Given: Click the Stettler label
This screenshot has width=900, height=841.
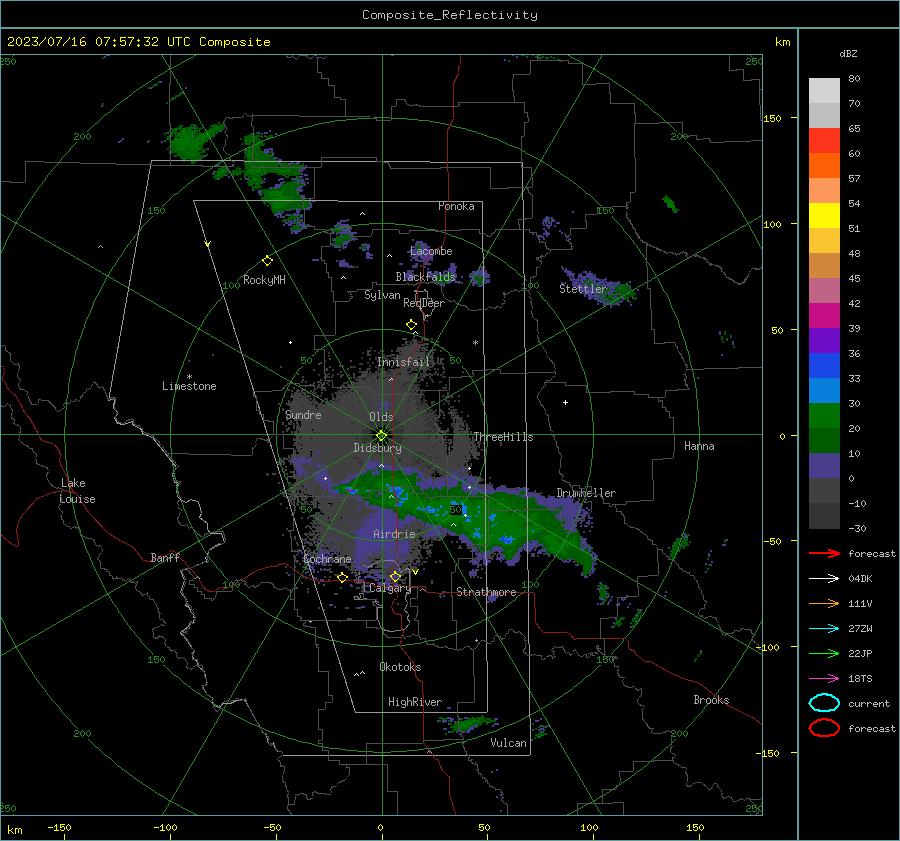Looking at the screenshot, I should tap(583, 288).
